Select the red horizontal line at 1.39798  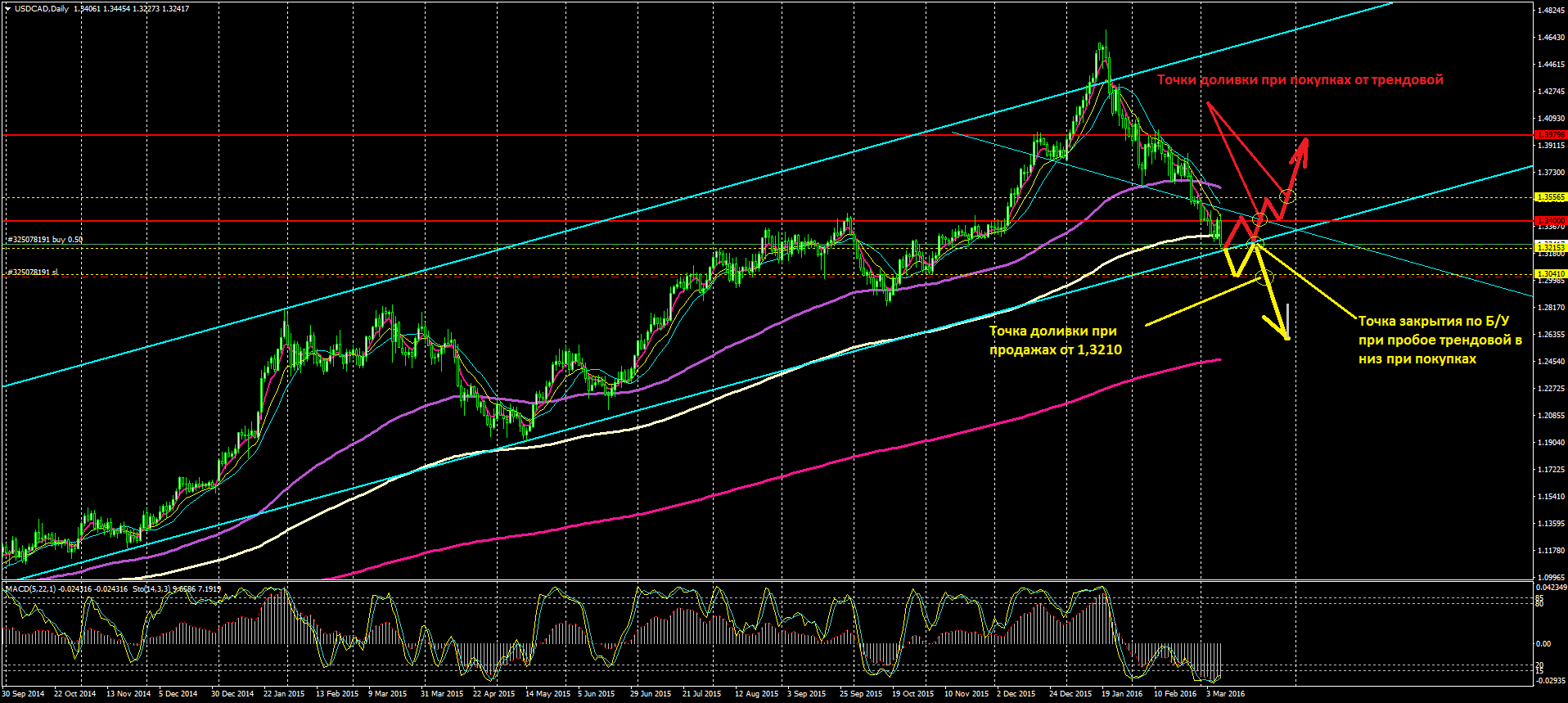click(767, 135)
